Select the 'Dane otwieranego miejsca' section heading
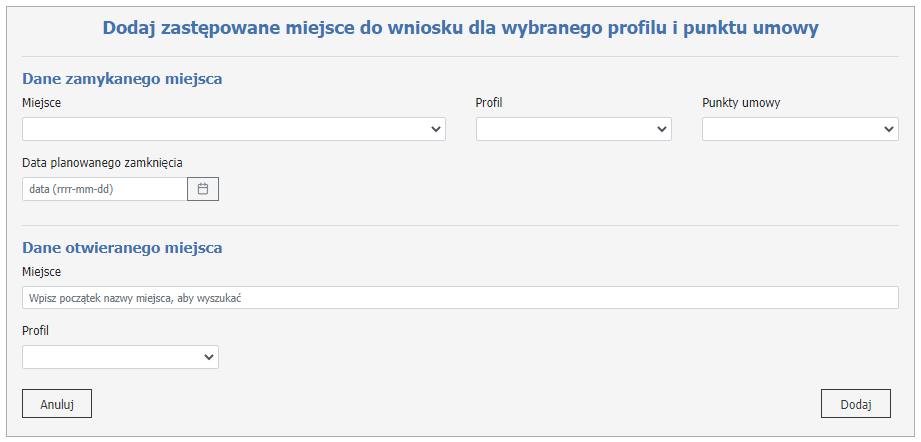 (x=122, y=247)
